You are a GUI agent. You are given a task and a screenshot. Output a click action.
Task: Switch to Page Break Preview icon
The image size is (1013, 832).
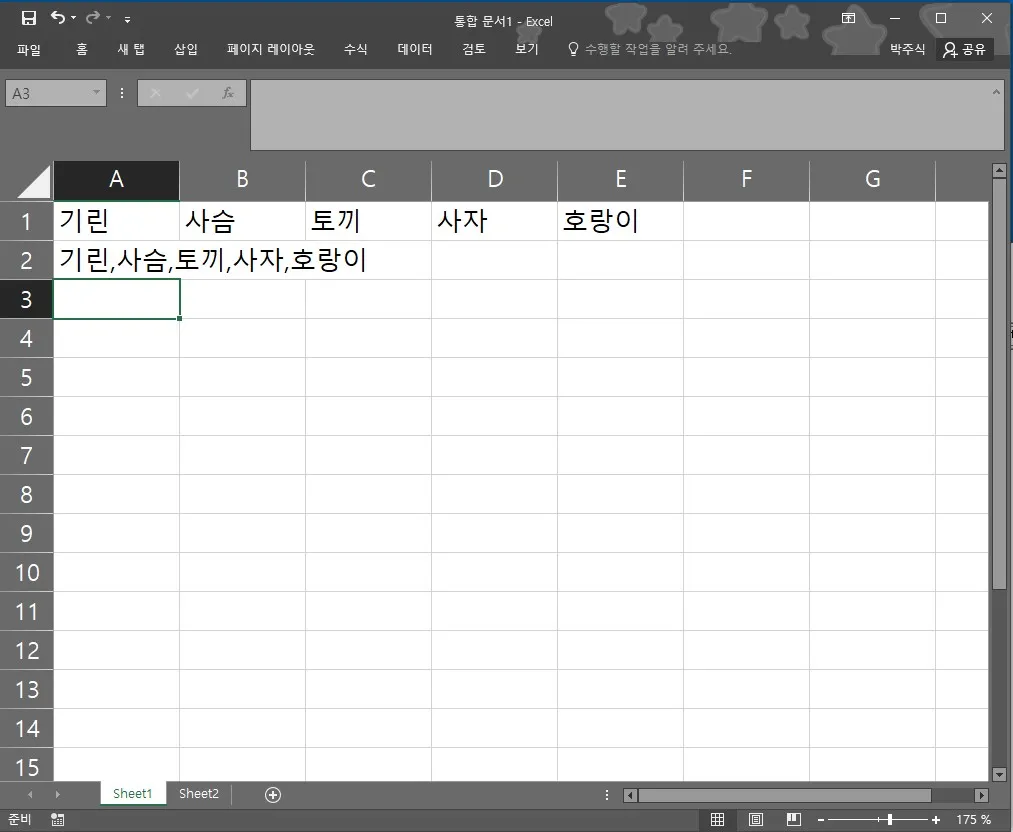pos(793,820)
